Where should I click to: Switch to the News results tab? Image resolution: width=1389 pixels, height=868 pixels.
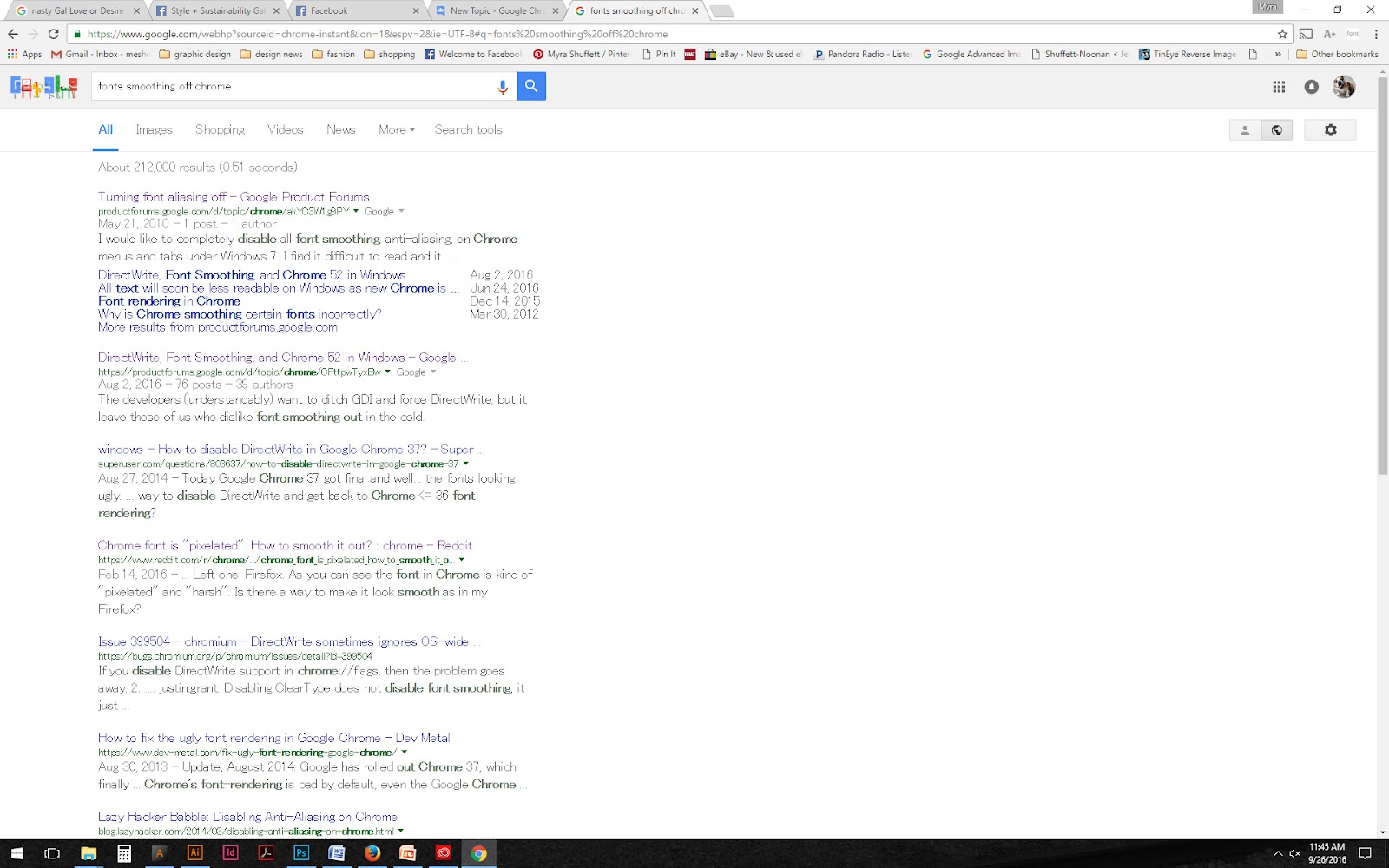[341, 129]
